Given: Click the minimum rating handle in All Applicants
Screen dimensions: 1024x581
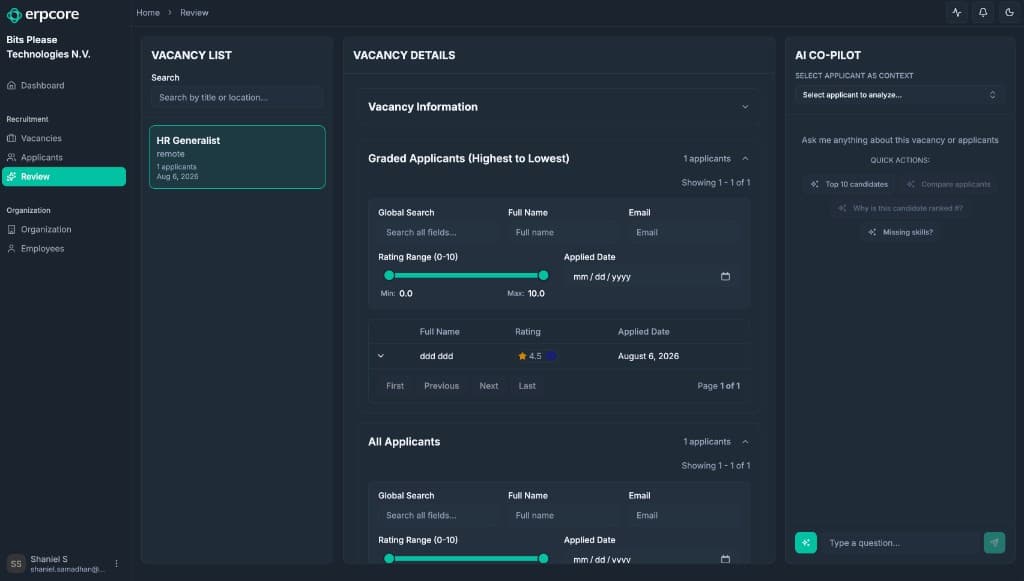Looking at the screenshot, I should [389, 559].
